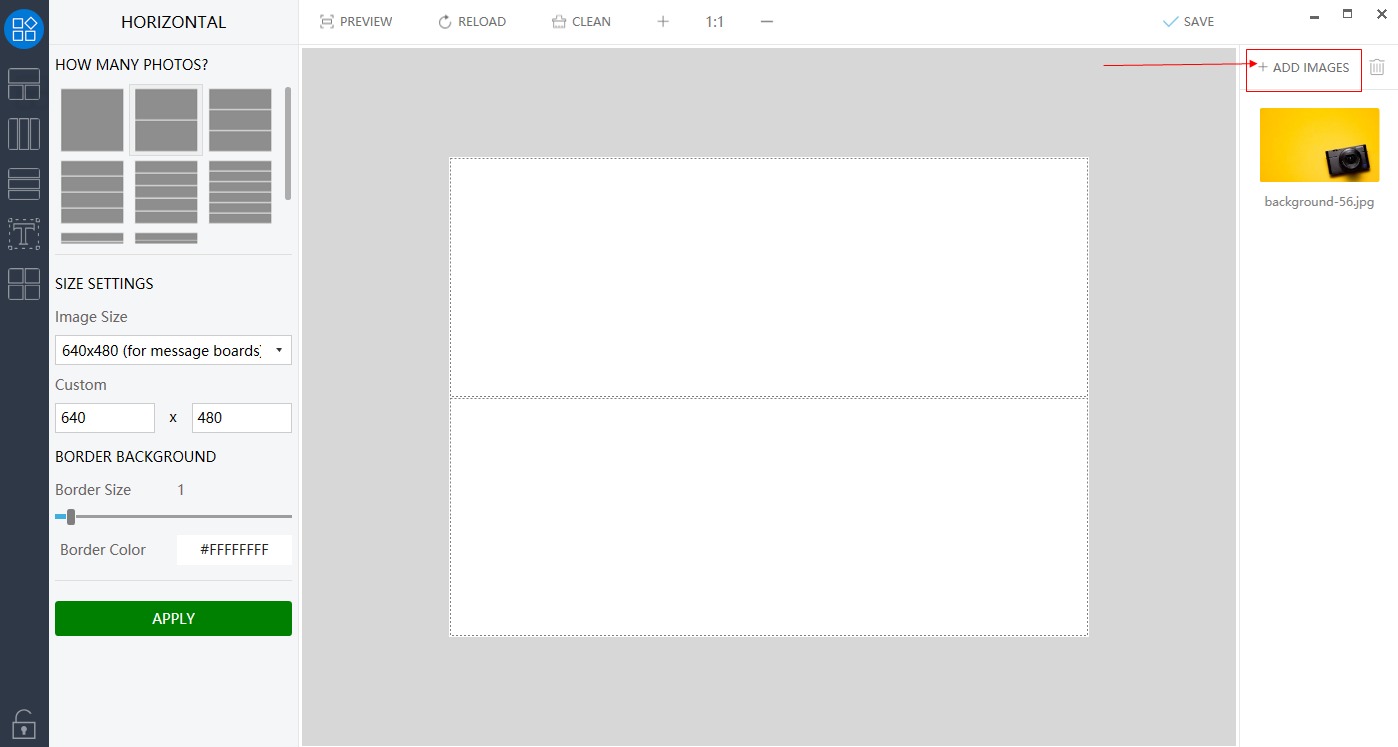The height and width of the screenshot is (747, 1398).
Task: Open the Image Size dropdown
Action: 173,350
